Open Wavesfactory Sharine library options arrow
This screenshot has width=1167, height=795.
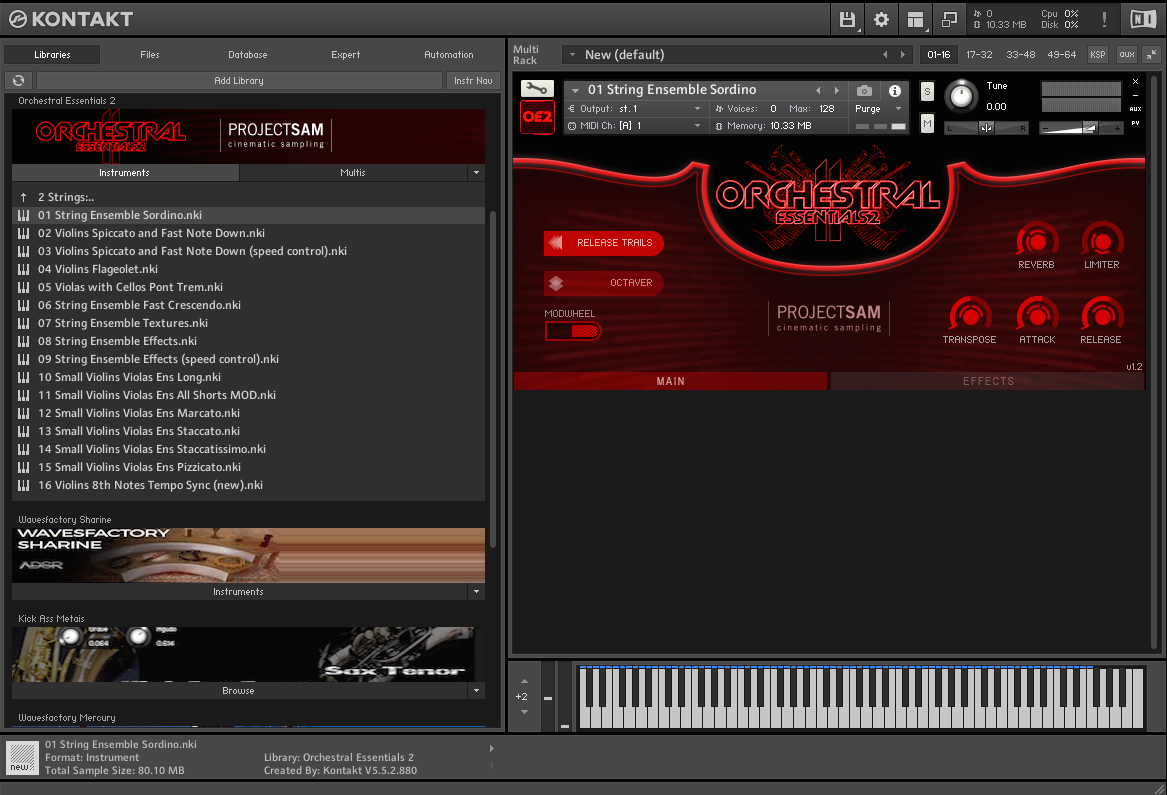click(476, 592)
